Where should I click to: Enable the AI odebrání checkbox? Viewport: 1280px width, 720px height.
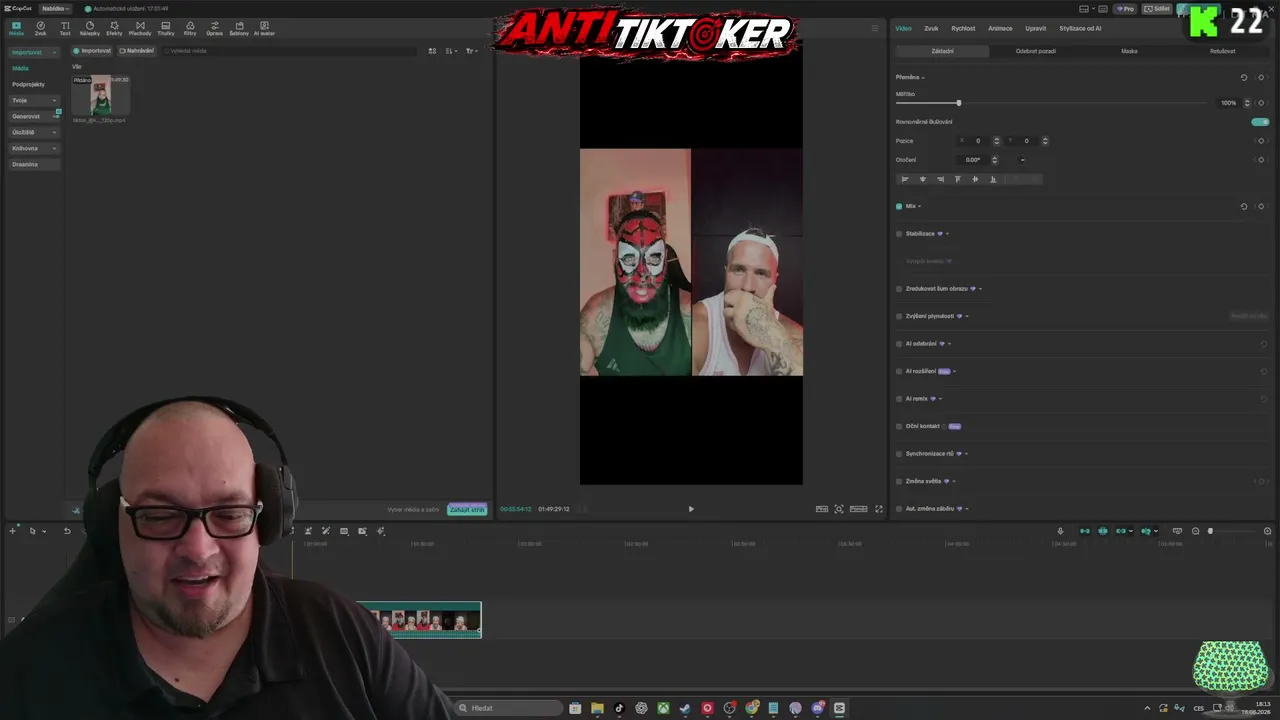coord(899,344)
